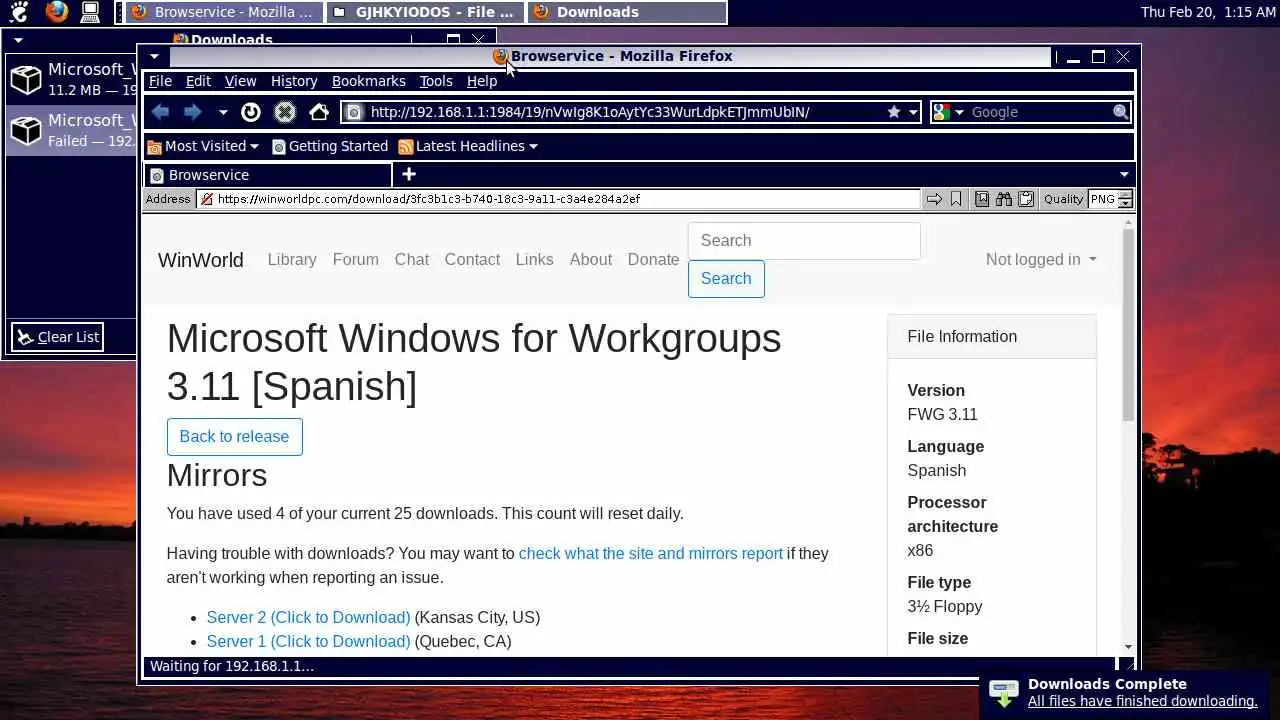Screen dimensions: 1280x720
Task: Open the History menu
Action: [294, 81]
